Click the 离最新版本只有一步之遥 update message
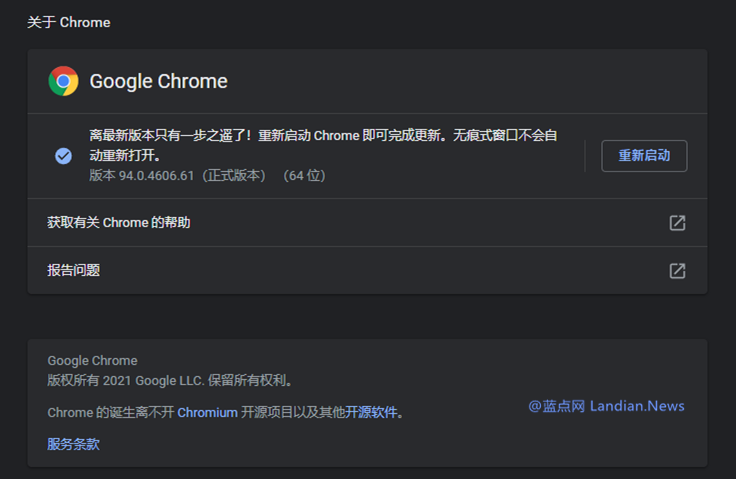 [172, 136]
